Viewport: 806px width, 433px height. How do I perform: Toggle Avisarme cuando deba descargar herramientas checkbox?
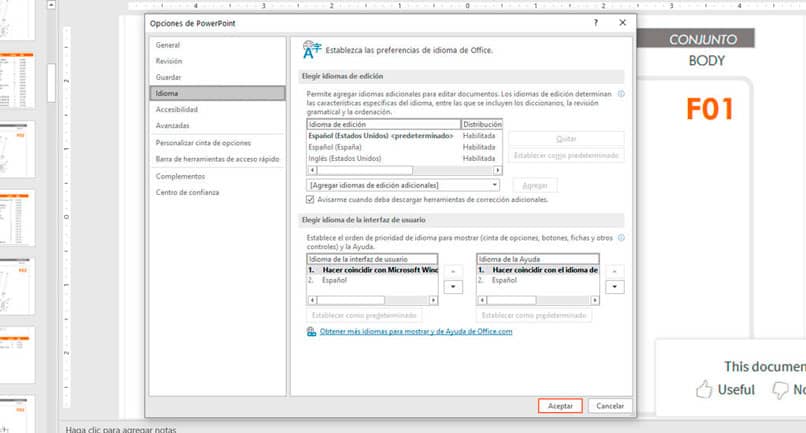(310, 200)
